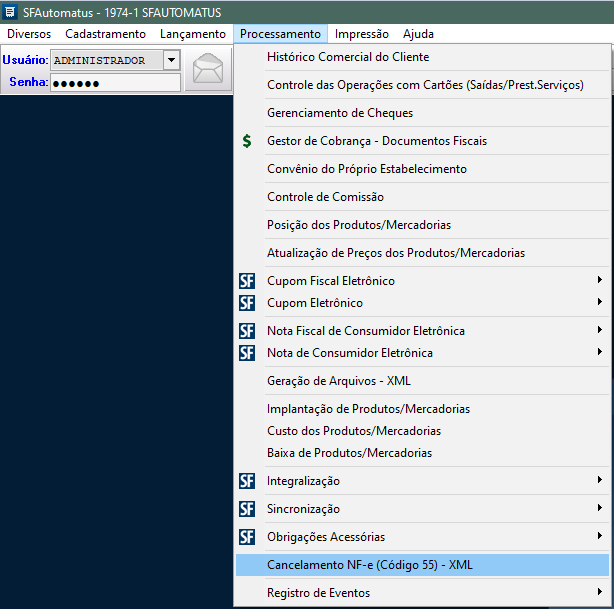Click the green dollar sign icon
The width and height of the screenshot is (614, 611).
(x=247, y=141)
